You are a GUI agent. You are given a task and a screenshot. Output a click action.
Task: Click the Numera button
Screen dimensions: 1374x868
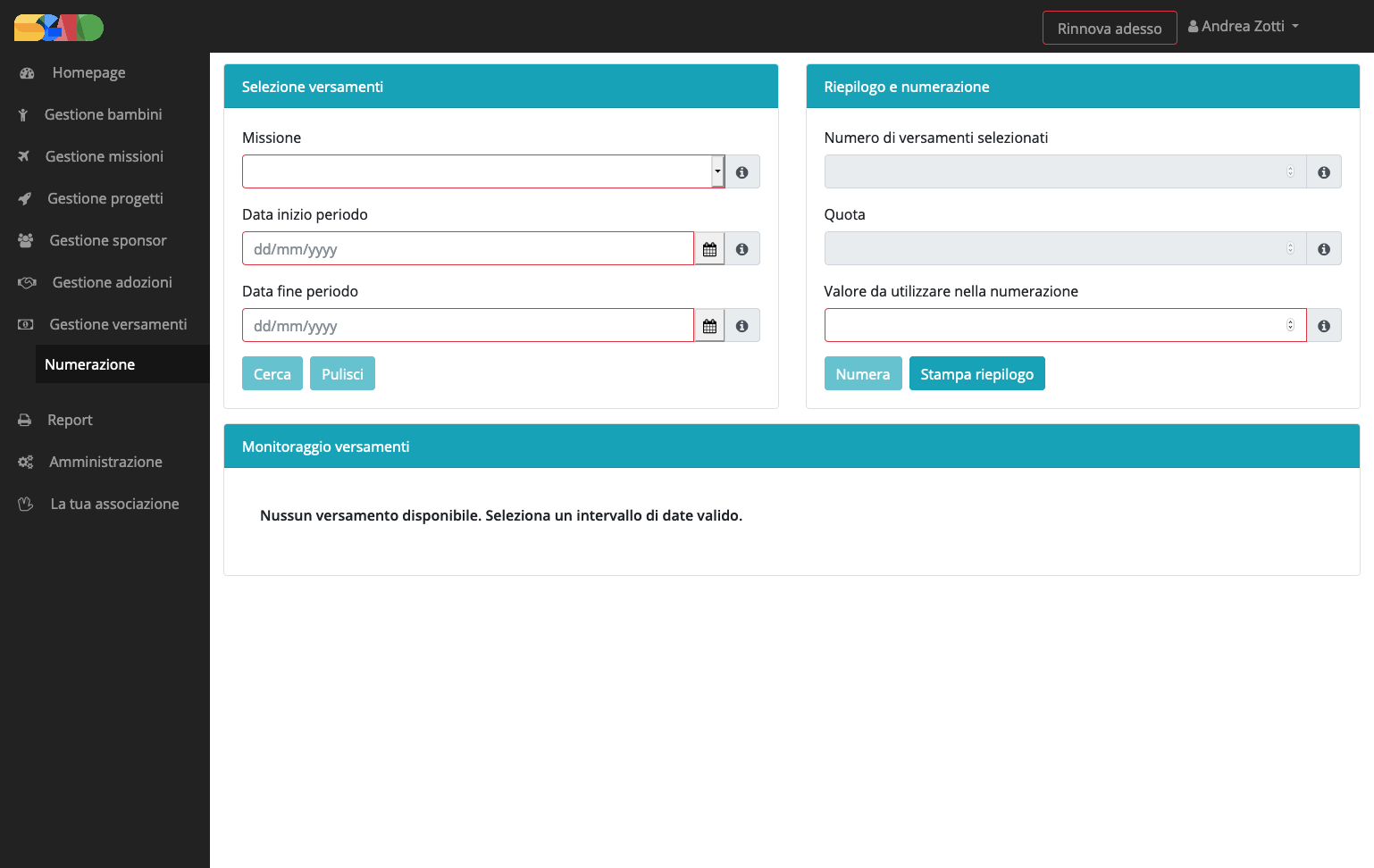pyautogui.click(x=863, y=374)
